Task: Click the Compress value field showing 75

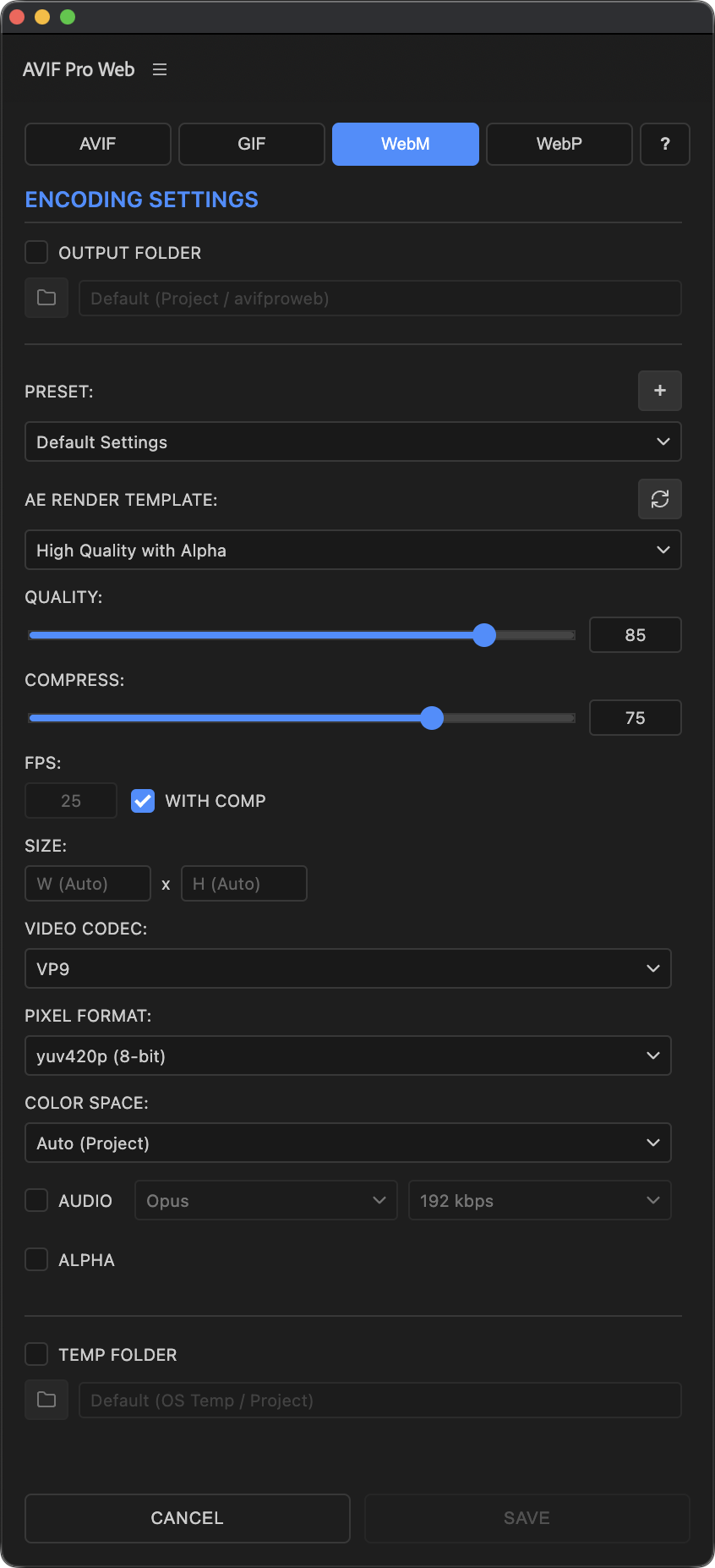Action: [x=636, y=718]
